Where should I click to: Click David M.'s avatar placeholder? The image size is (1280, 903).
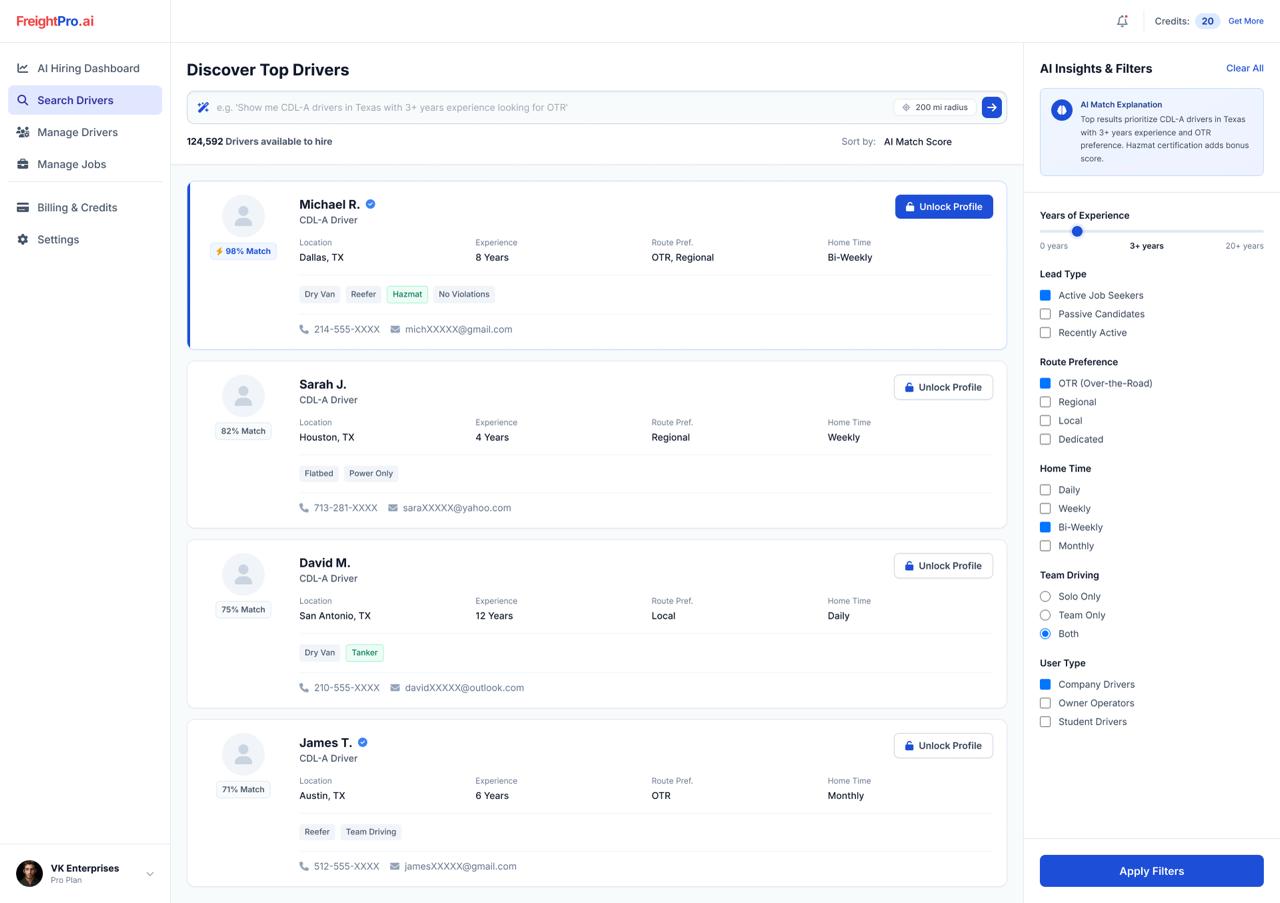(243, 574)
